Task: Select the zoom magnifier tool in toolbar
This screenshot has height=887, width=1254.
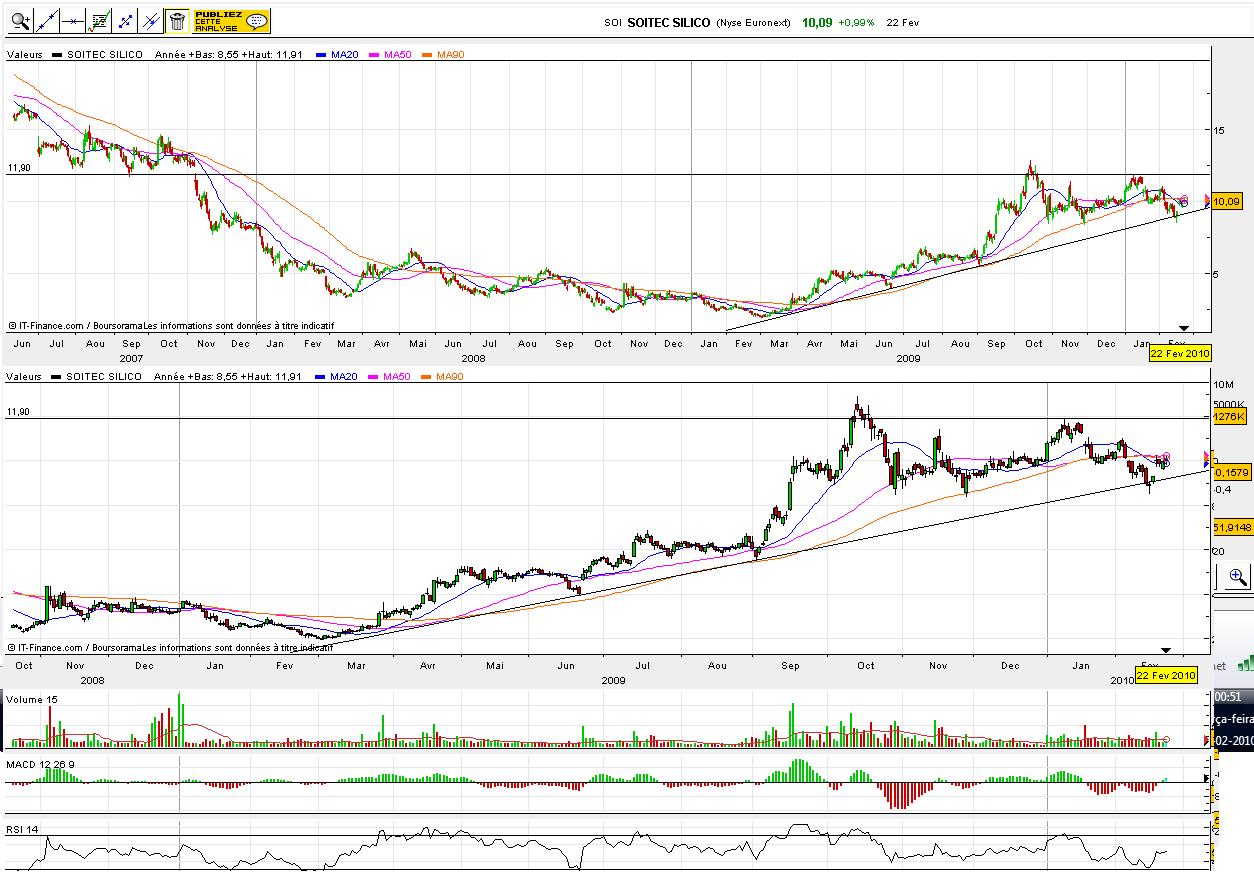Action: coord(20,19)
